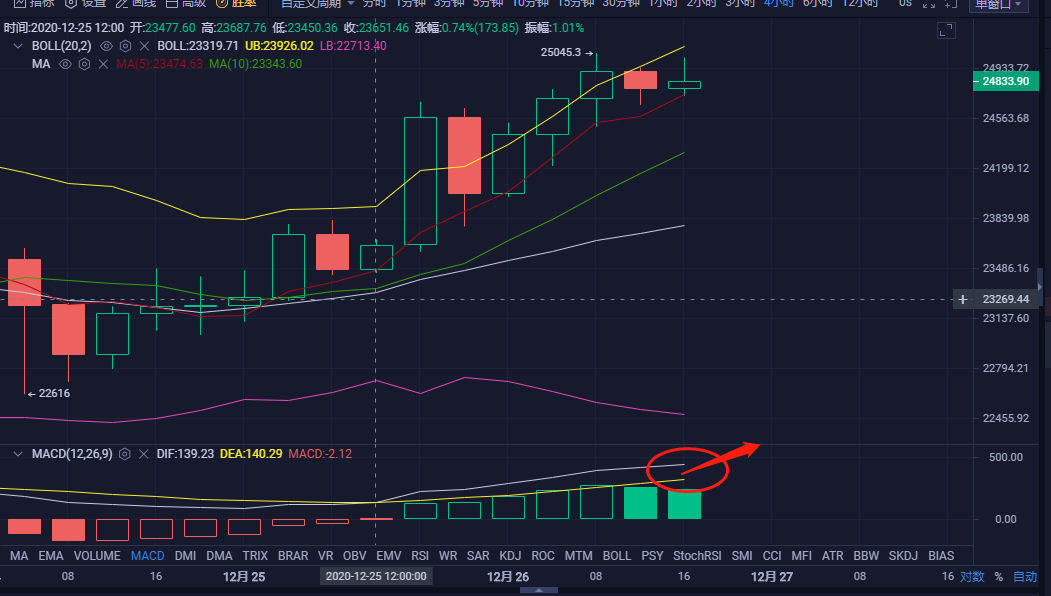Choose the BBW indicator tab
The height and width of the screenshot is (596, 1051).
coord(866,556)
